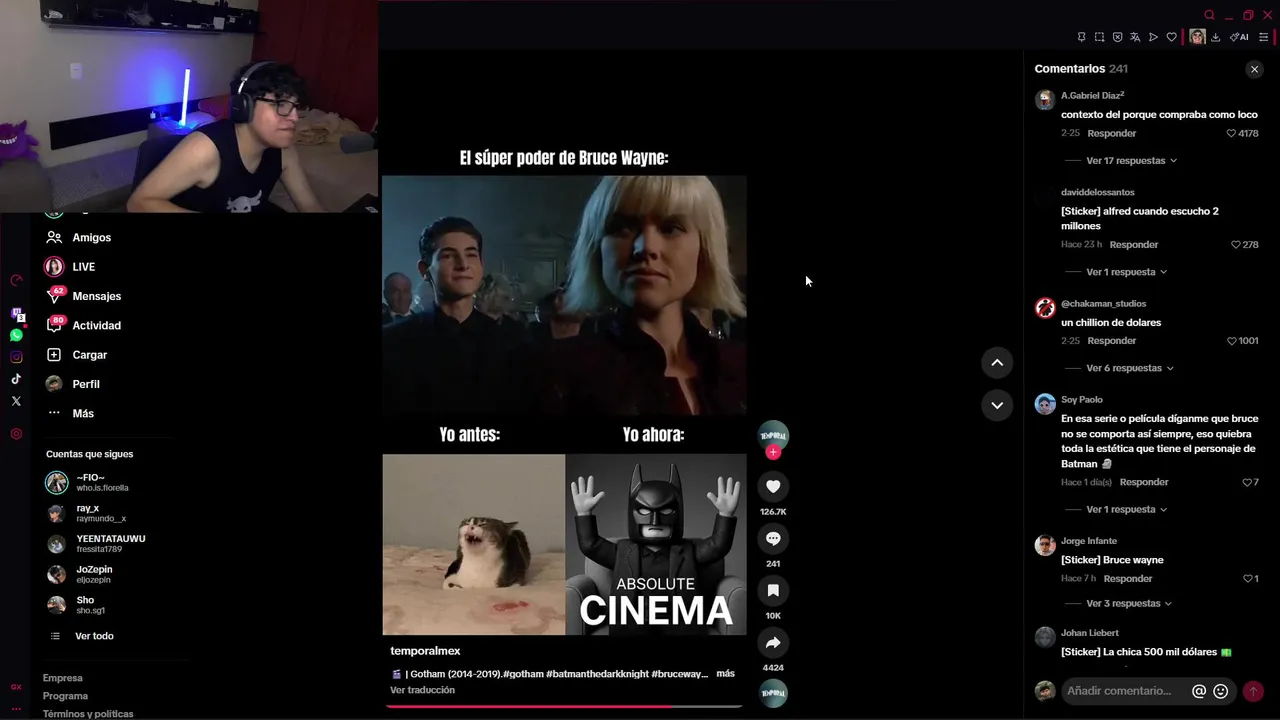This screenshot has width=1280, height=720.
Task: Like Jorge Infante's comment
Action: [1247, 578]
